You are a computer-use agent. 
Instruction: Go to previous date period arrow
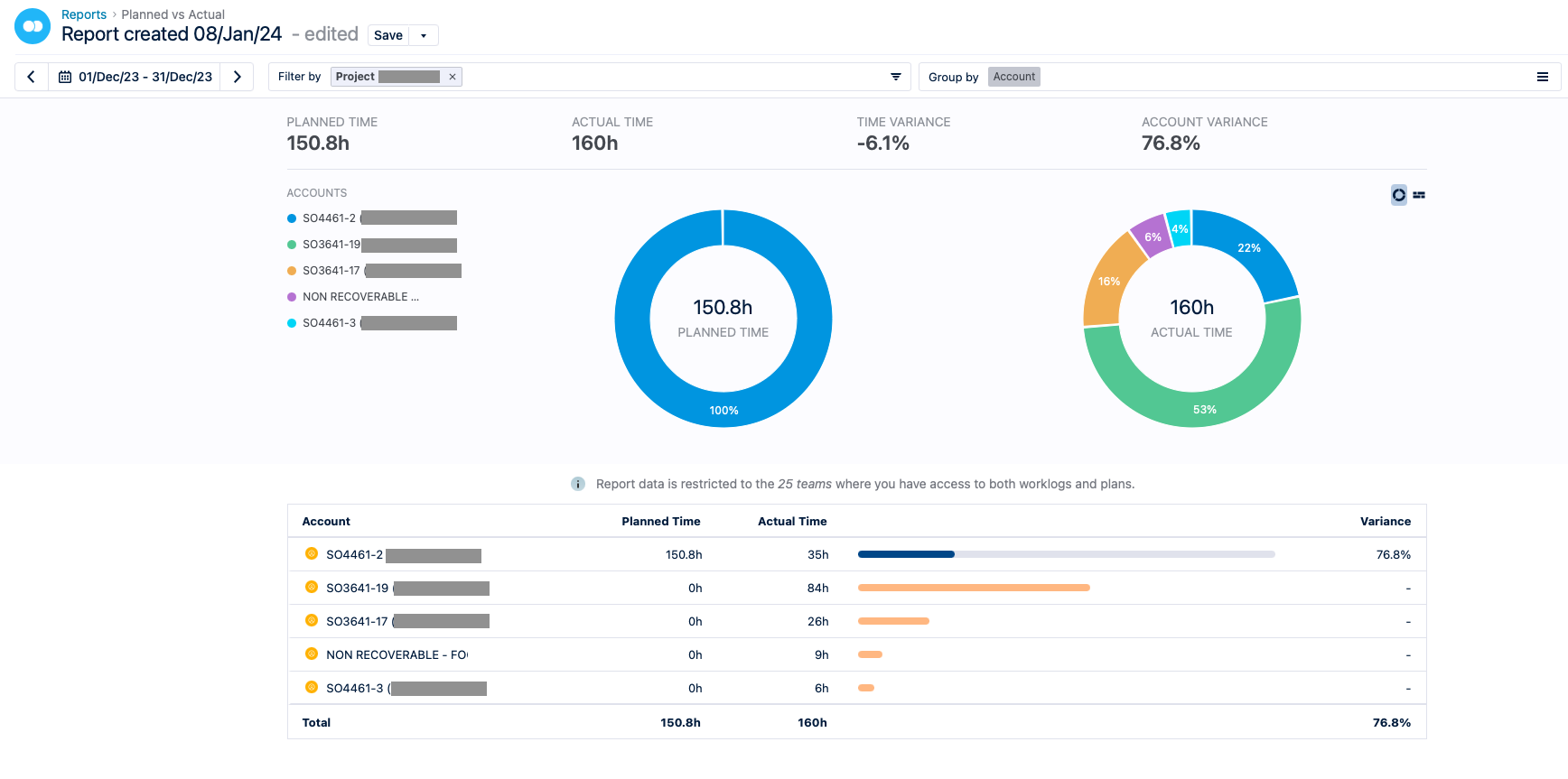point(32,77)
